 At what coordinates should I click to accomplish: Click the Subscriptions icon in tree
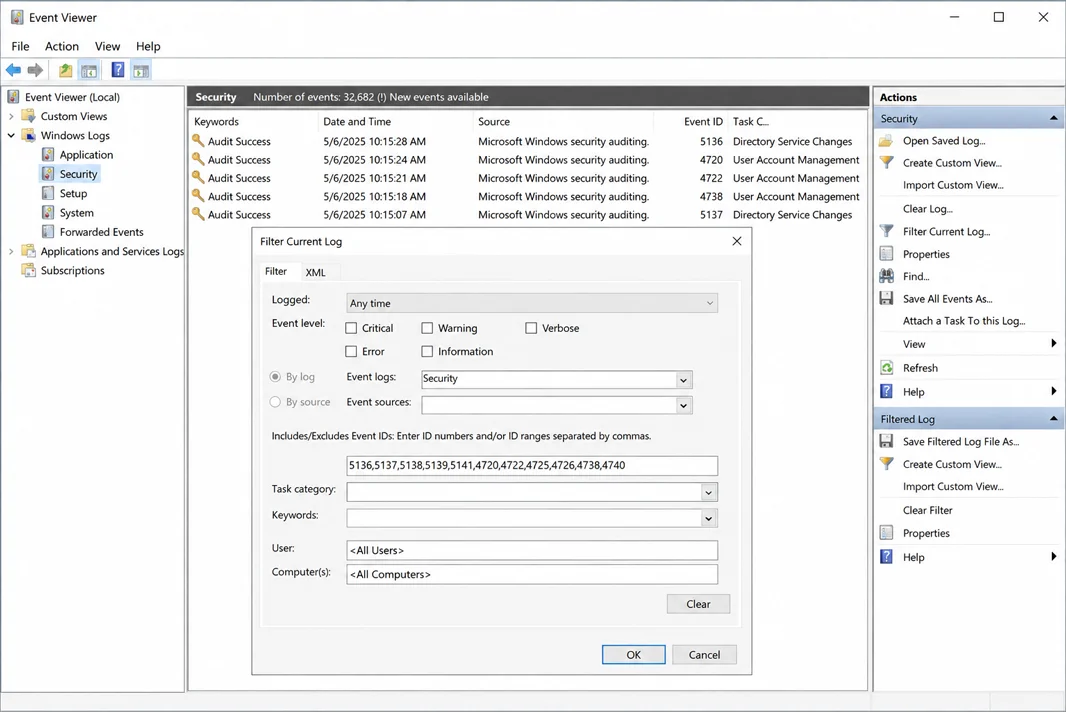click(x=29, y=270)
